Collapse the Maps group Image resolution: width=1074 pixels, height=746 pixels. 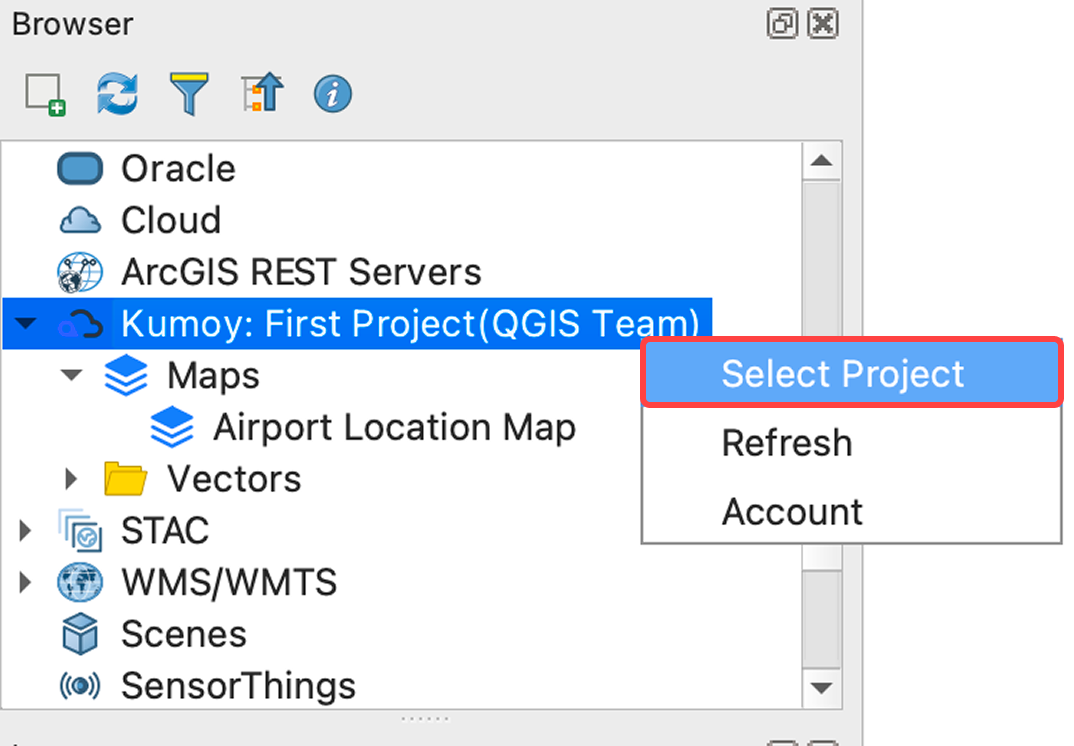(70, 375)
